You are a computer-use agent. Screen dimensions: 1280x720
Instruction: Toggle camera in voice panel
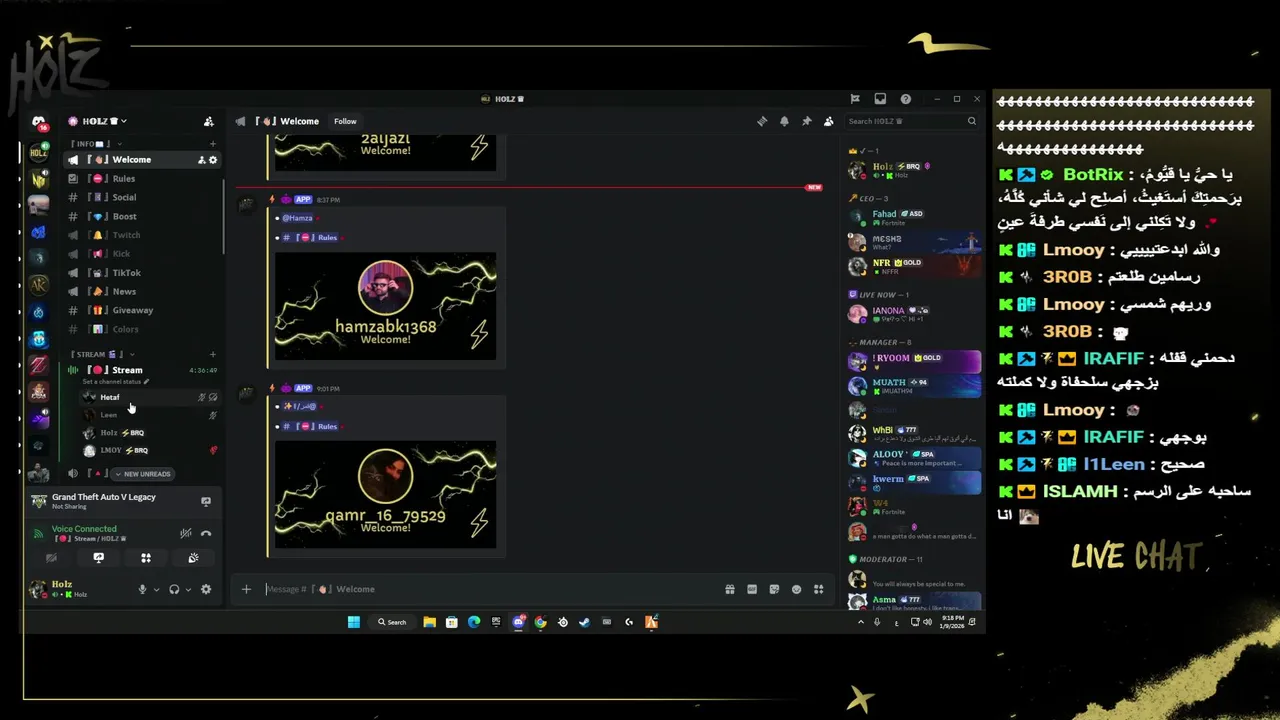click(51, 558)
